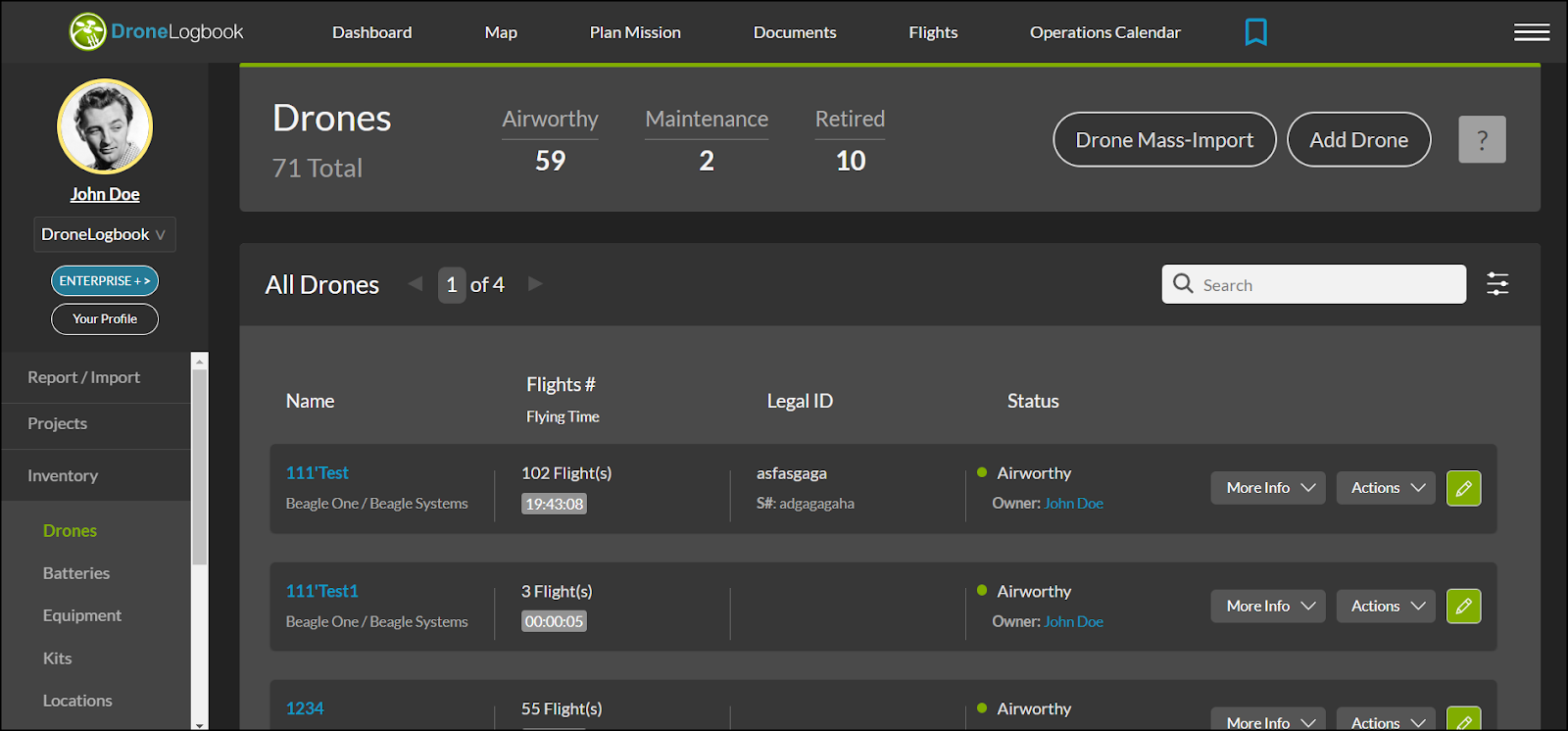Click the DroneLogbook logo
Viewport: 1568px width, 731px height.
[156, 31]
